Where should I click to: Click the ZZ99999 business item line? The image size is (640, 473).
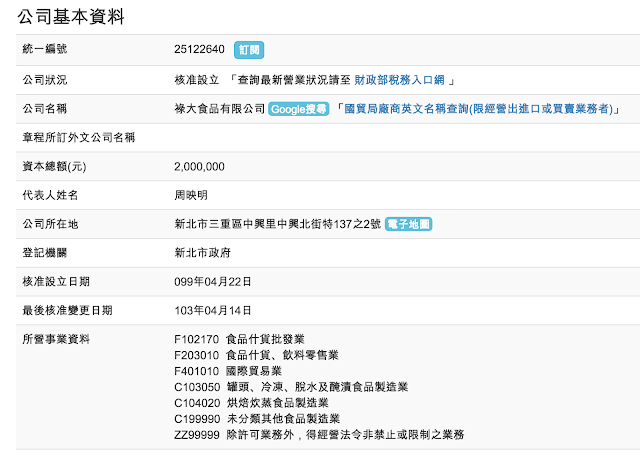pos(318,435)
